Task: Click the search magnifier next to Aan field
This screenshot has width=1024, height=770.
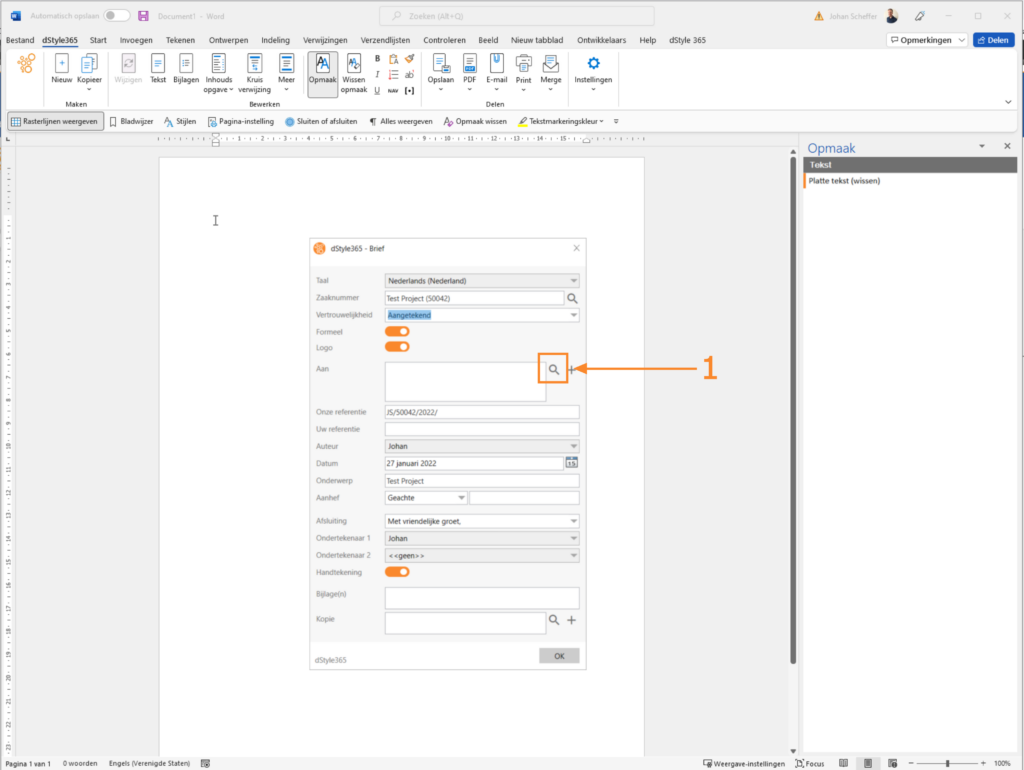Action: pos(553,370)
